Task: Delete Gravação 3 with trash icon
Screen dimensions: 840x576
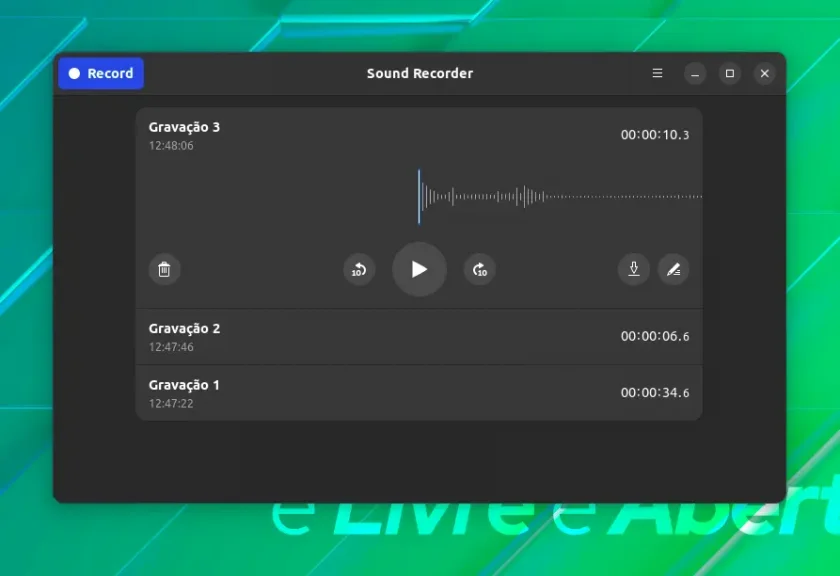Action: pyautogui.click(x=164, y=270)
